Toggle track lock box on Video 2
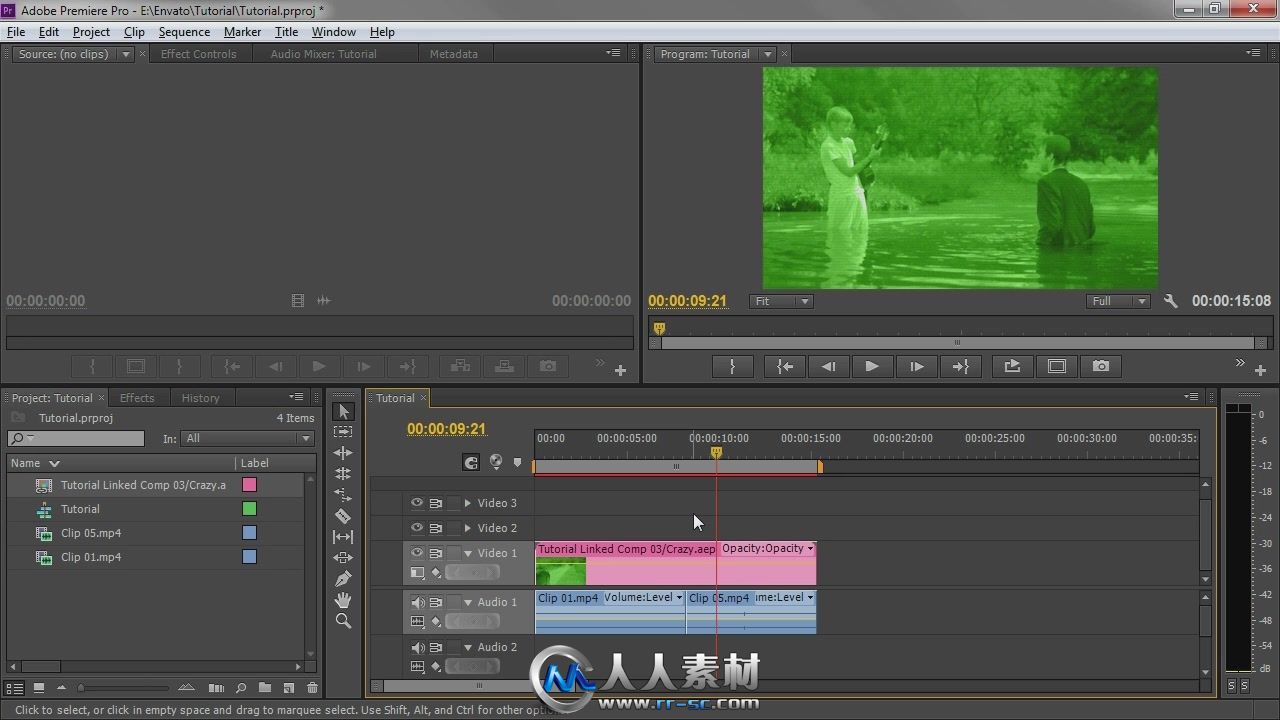This screenshot has height=720, width=1280. [x=454, y=528]
